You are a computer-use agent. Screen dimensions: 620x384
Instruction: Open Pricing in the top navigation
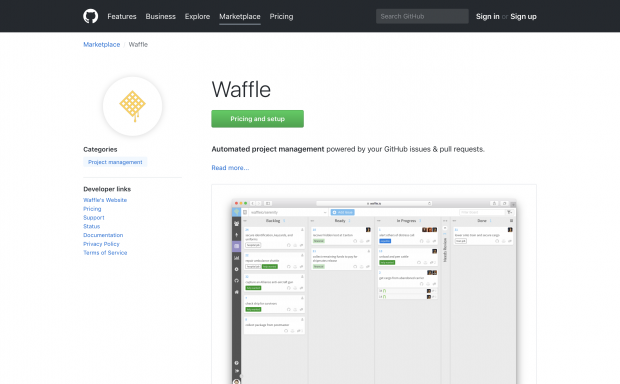tap(281, 17)
